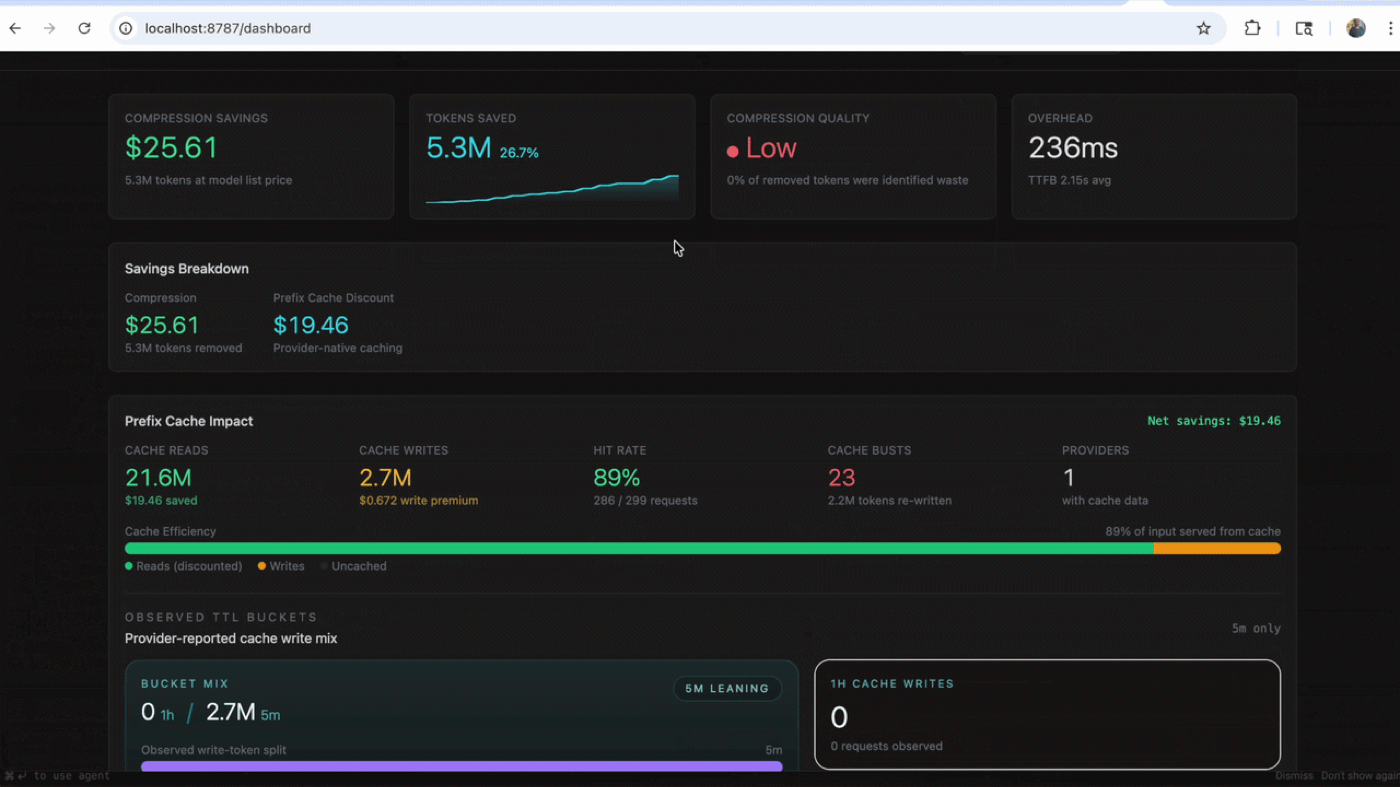The image size is (1400, 787).
Task: Reload the dashboard page
Action: point(84,28)
